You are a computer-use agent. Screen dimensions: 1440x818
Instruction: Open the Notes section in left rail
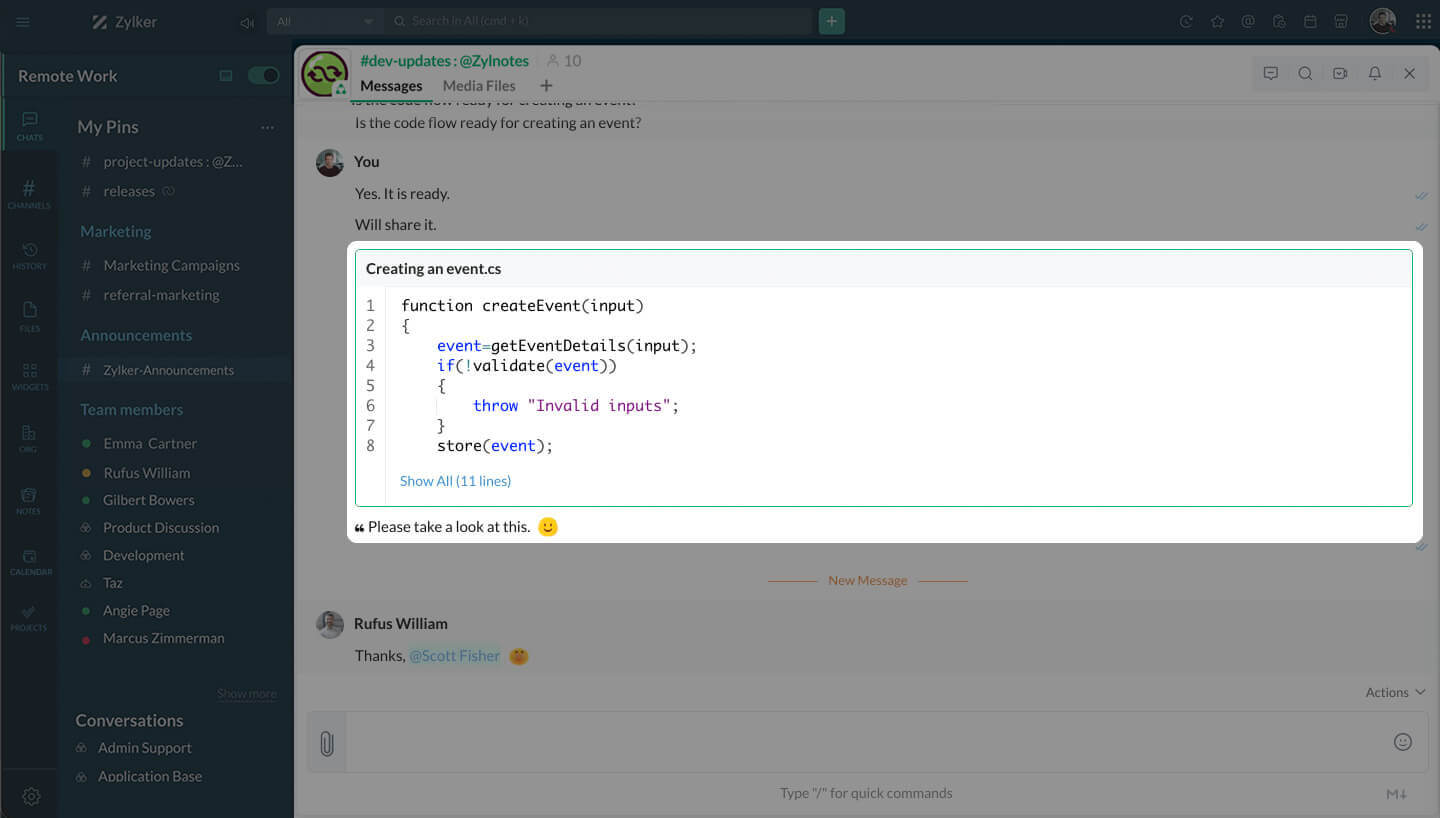click(29, 500)
